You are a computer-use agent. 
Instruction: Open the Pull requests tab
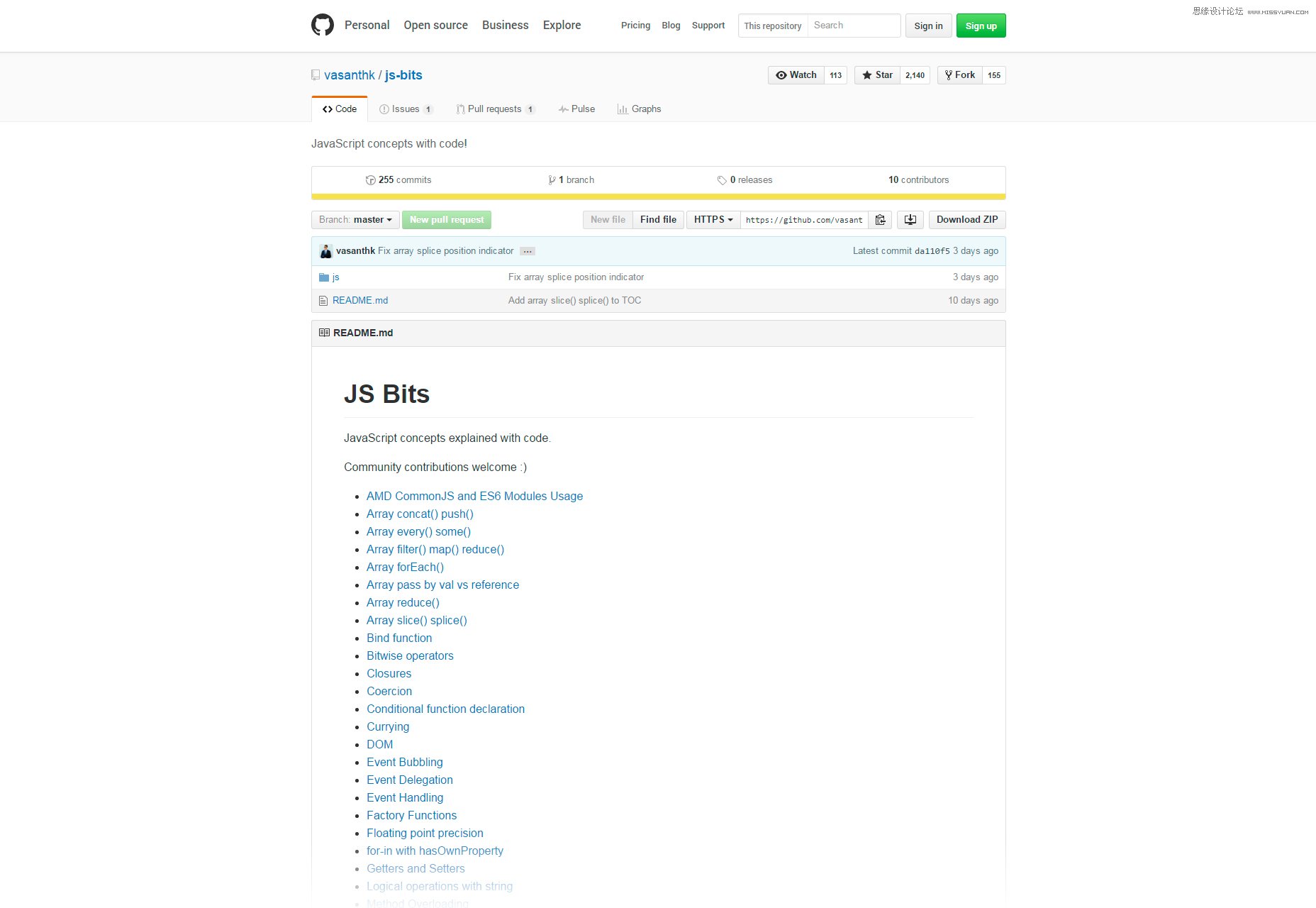[496, 109]
